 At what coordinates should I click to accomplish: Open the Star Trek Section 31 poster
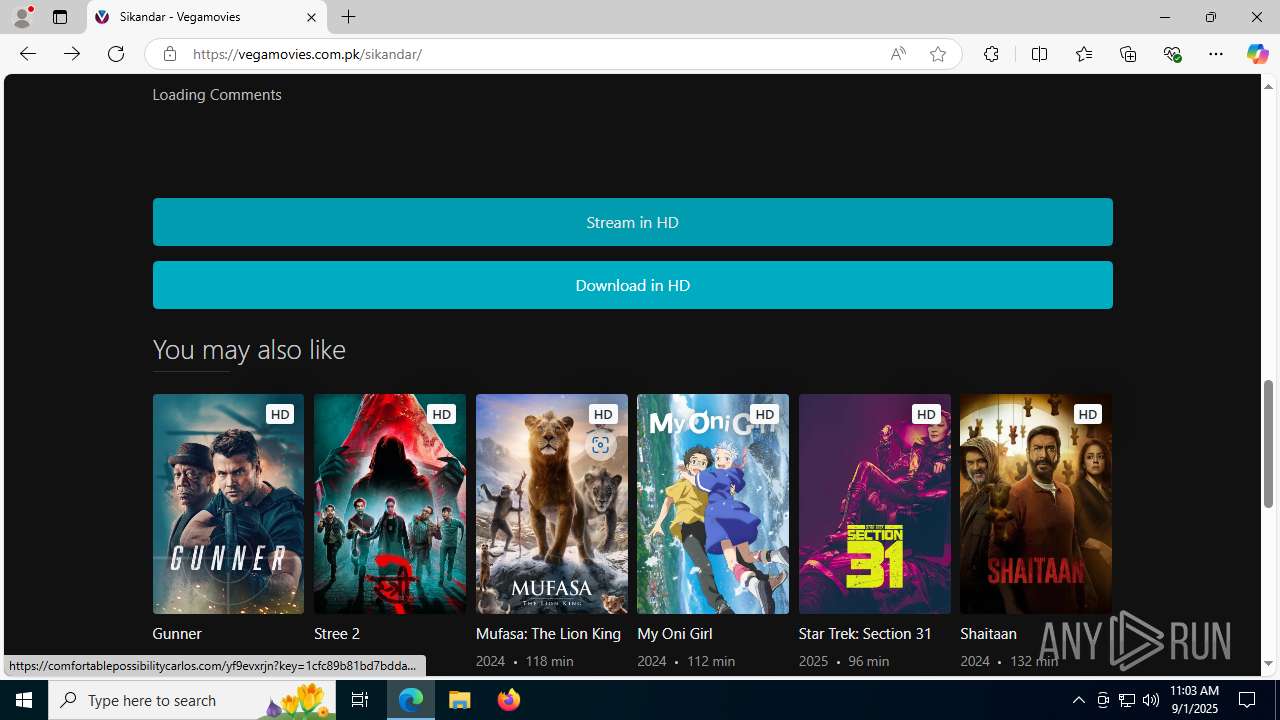[x=874, y=503]
